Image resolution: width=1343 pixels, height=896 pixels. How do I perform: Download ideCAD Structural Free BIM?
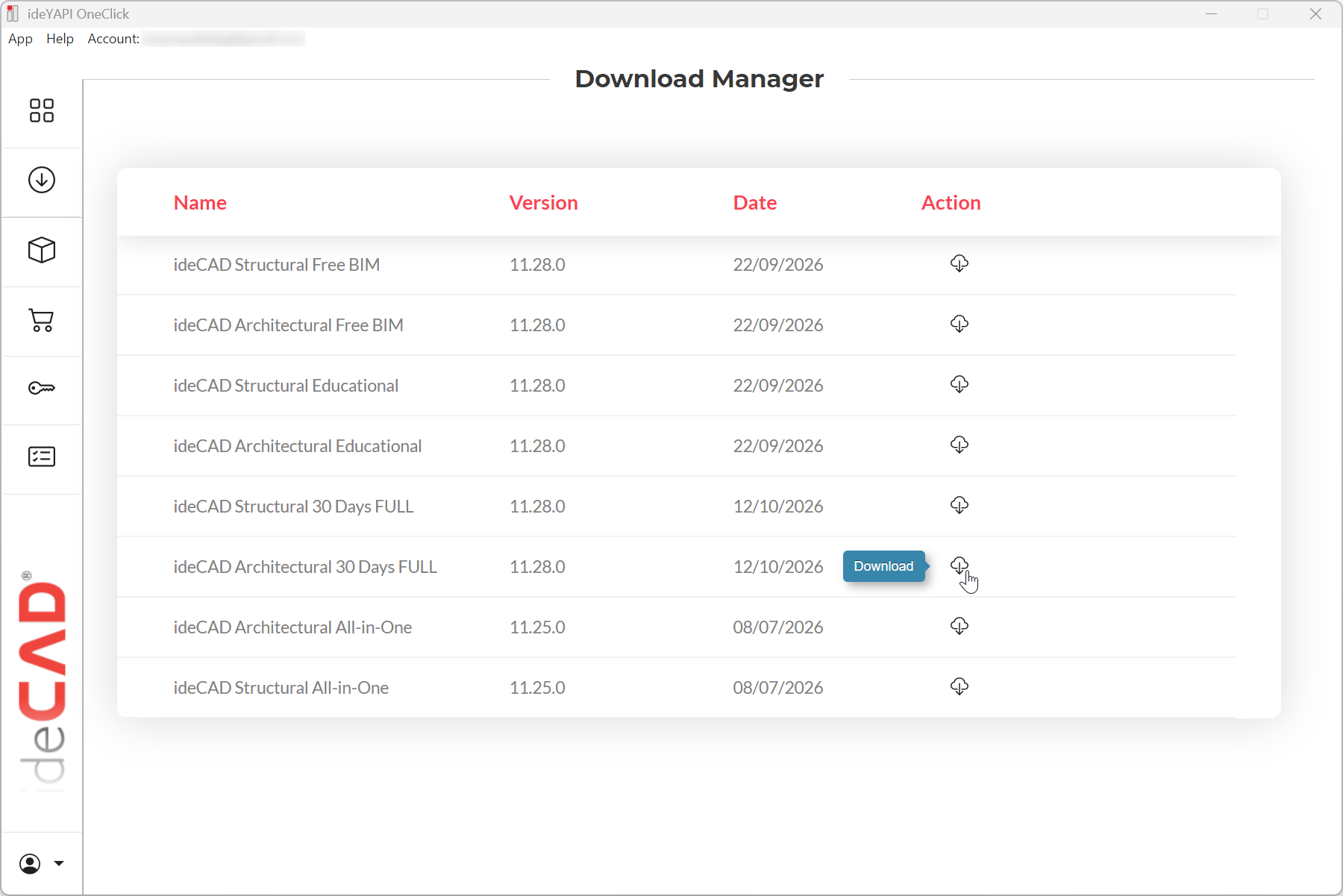click(959, 263)
